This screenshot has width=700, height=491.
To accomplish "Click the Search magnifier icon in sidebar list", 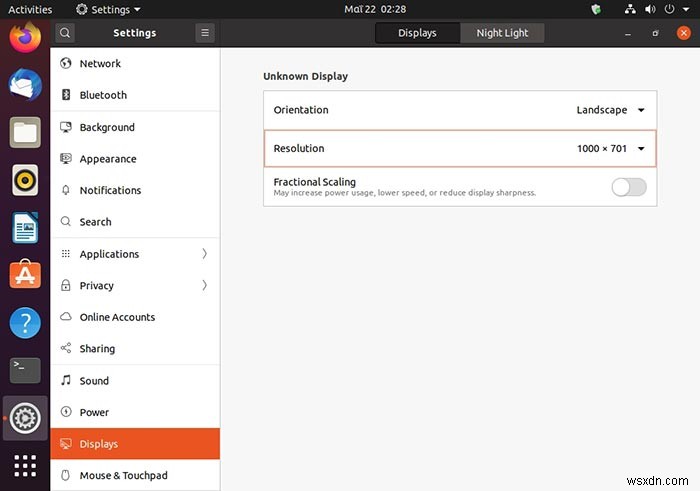I will 66,221.
